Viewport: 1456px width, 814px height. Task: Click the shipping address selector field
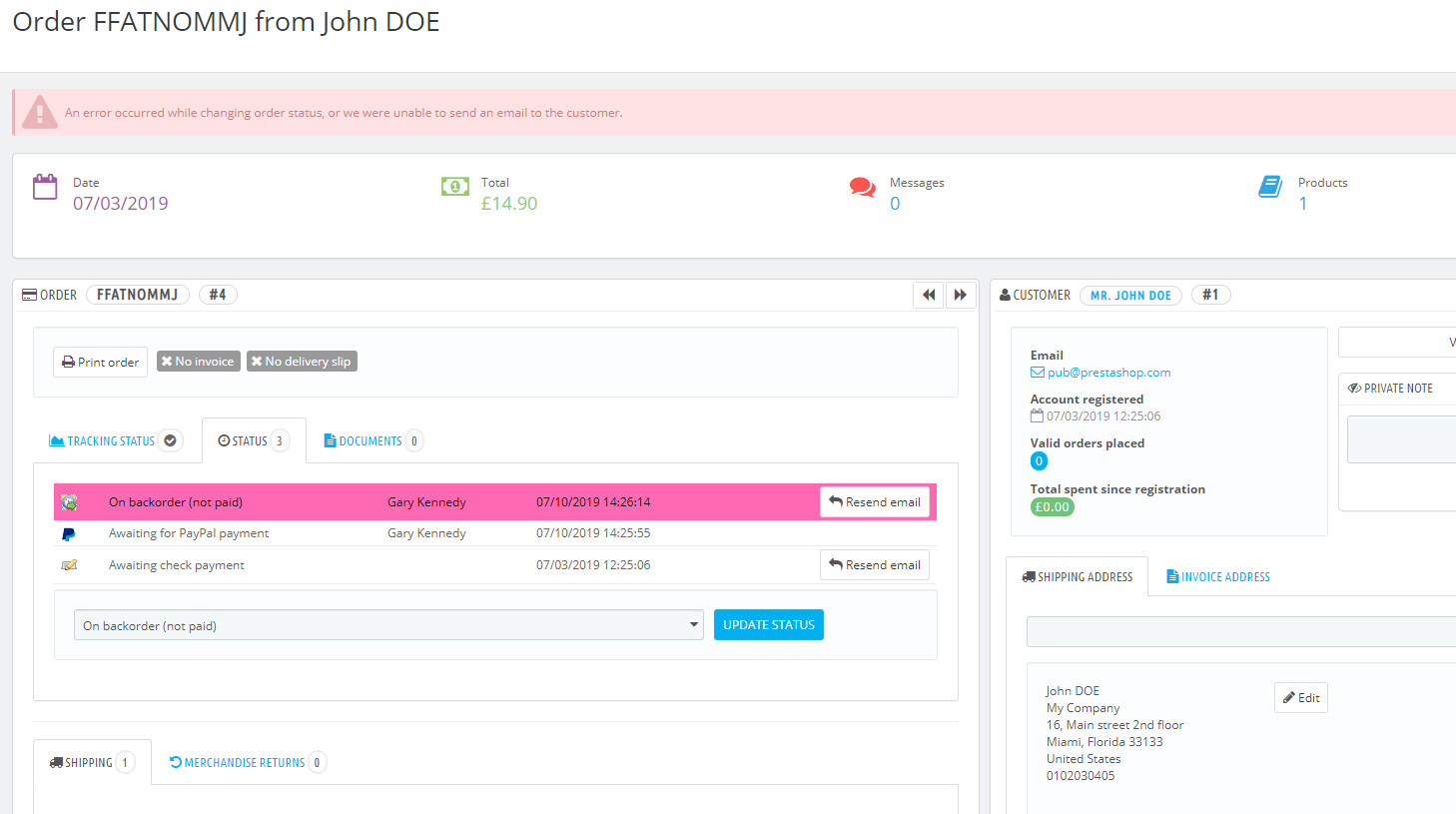[1241, 631]
